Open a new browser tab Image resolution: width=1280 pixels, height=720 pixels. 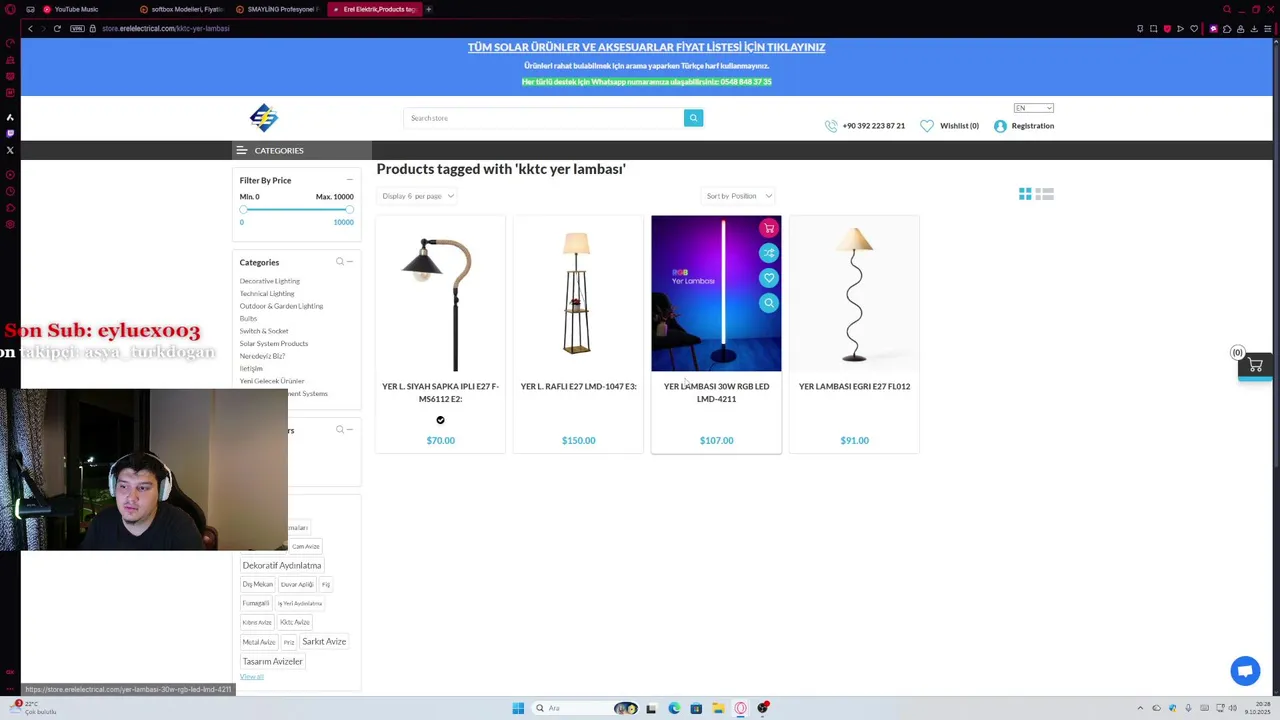pos(428,9)
